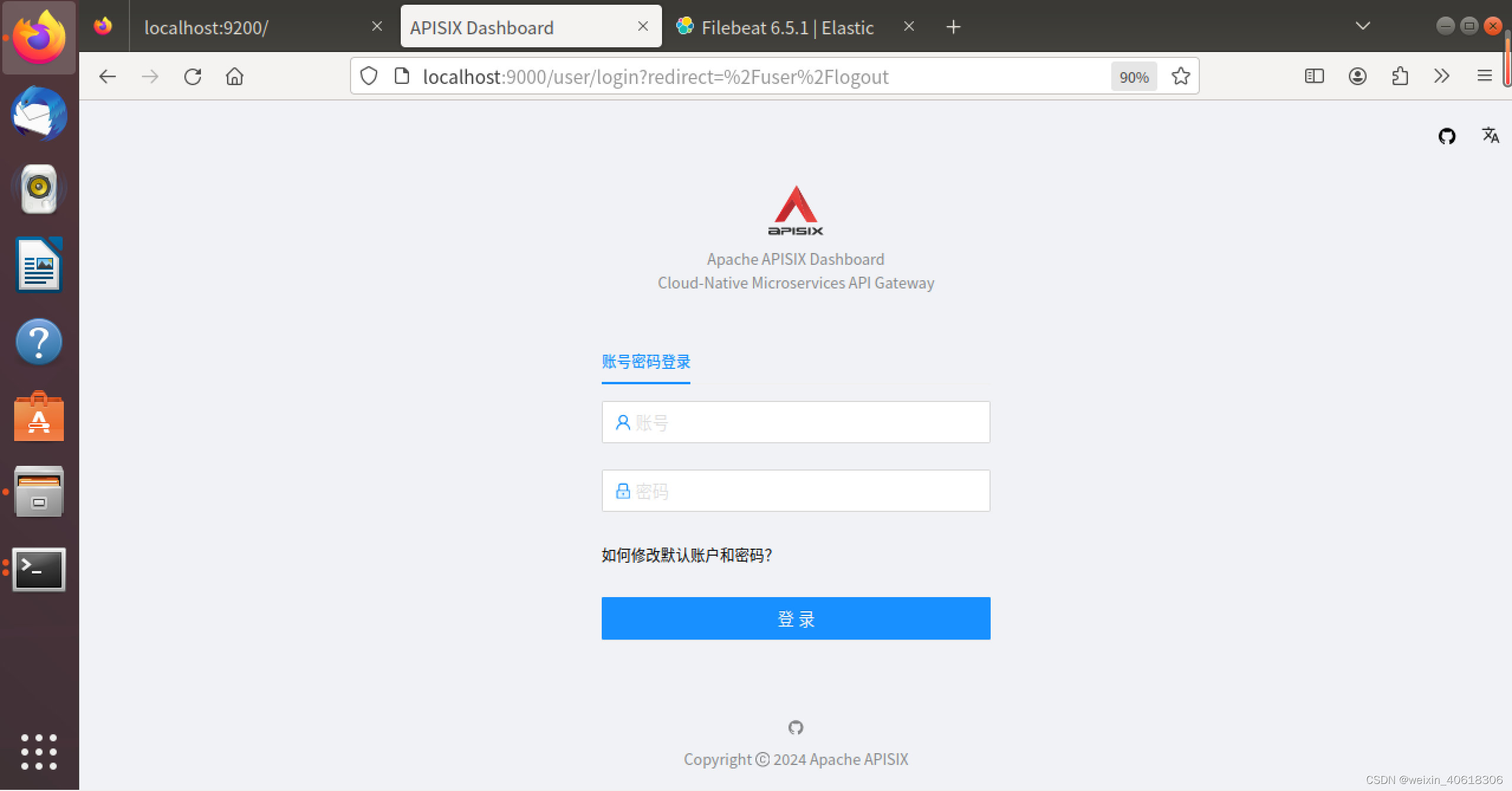Screen dimensions: 1512x791
Task: Toggle tracking protection shield
Action: (x=368, y=76)
